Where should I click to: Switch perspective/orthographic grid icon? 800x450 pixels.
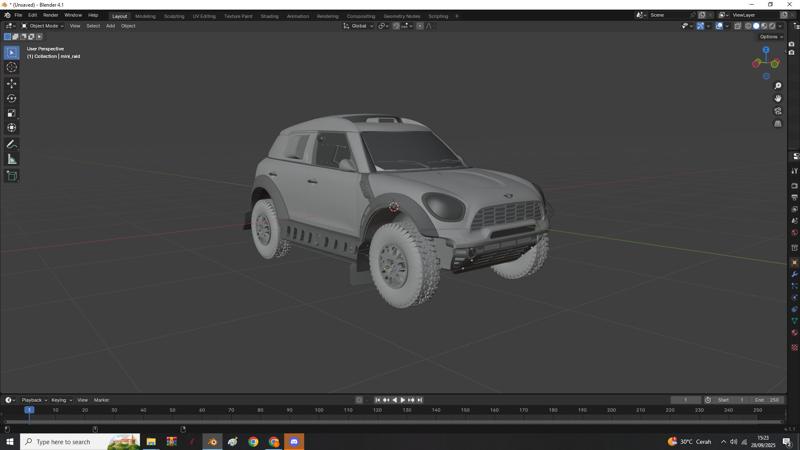pyautogui.click(x=778, y=123)
